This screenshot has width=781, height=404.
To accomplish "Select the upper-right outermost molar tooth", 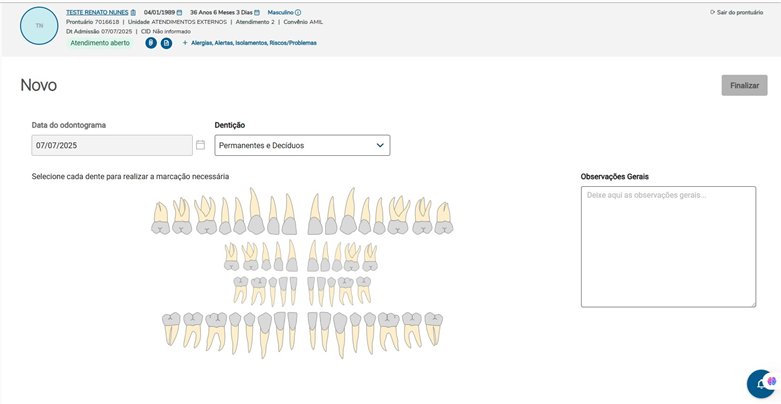I will (443, 218).
